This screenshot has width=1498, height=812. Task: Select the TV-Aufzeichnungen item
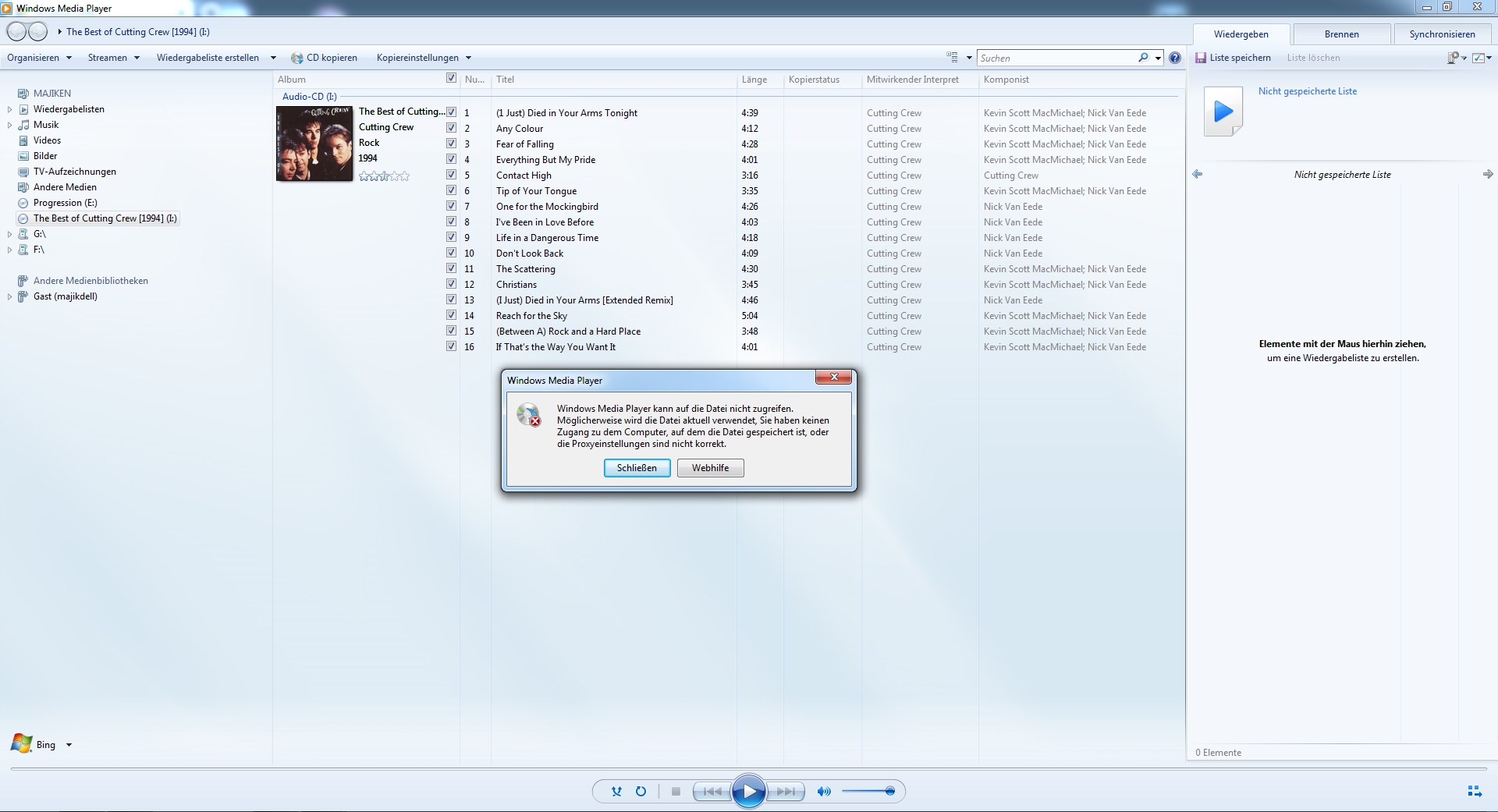[x=74, y=172]
